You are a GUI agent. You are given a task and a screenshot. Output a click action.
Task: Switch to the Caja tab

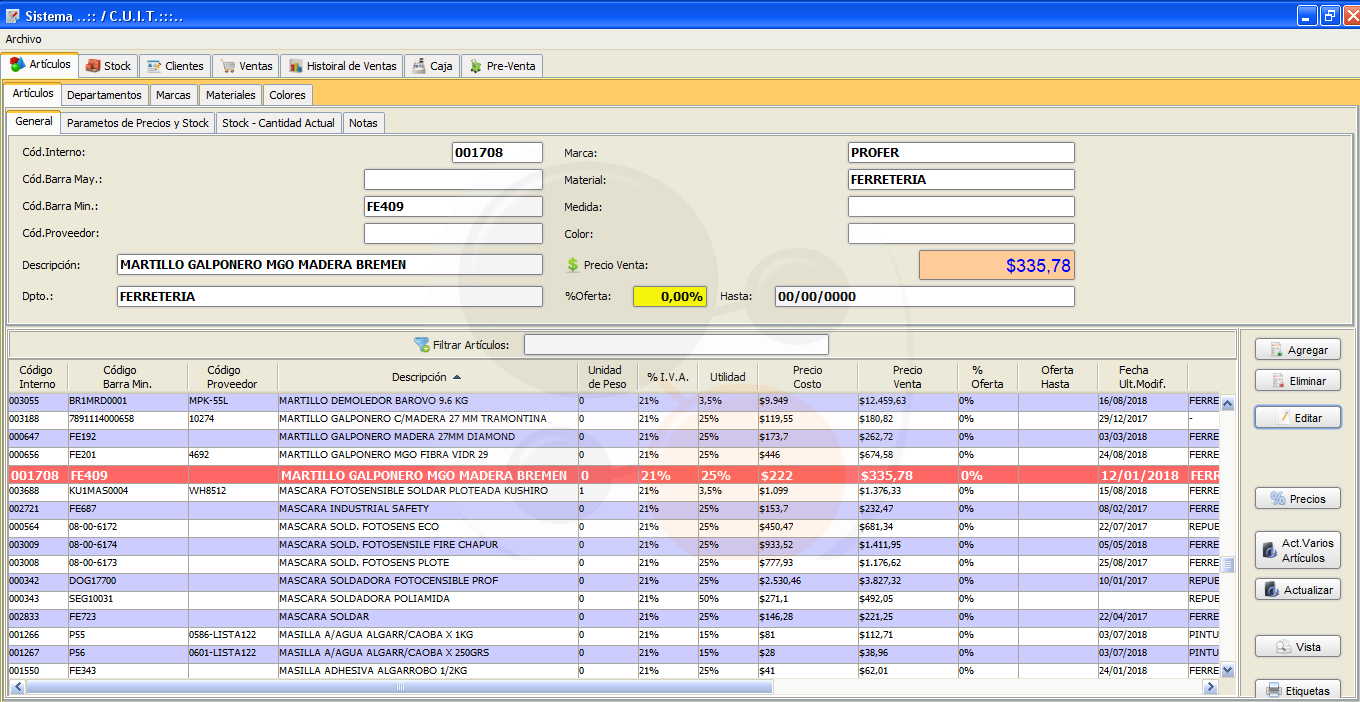tap(431, 66)
